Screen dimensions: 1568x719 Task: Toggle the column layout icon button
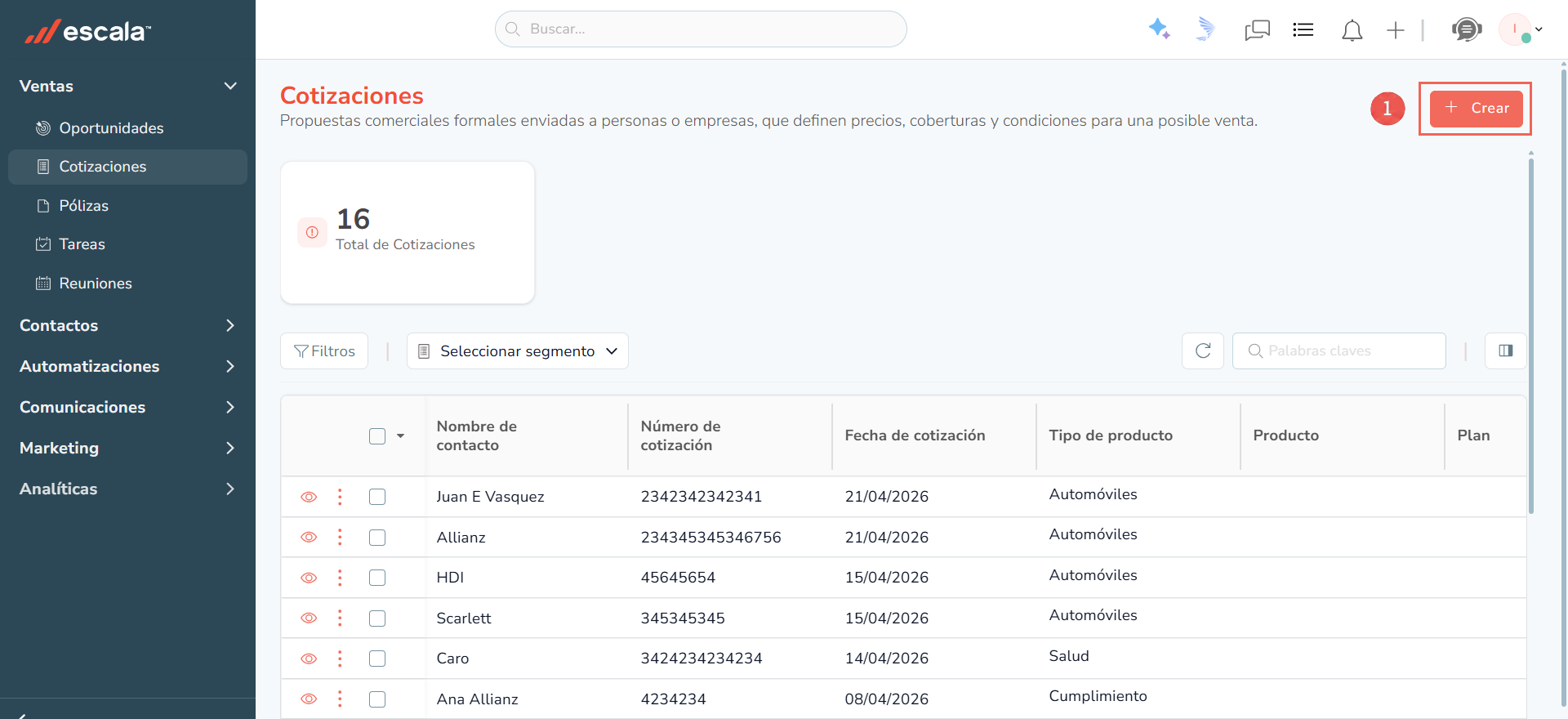tap(1506, 351)
